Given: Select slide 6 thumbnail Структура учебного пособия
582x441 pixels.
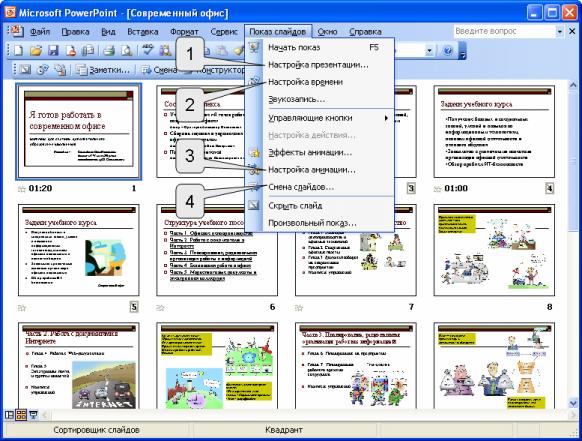Looking at the screenshot, I should 217,250.
